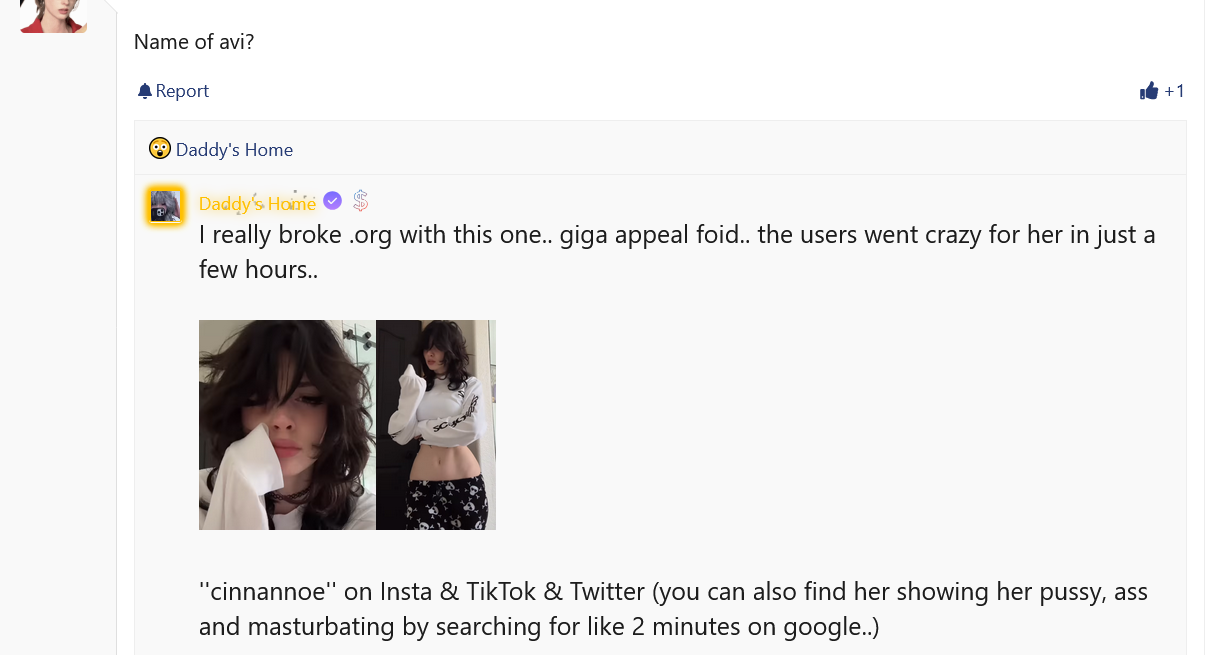Viewport: 1213px width, 655px height.
Task: Open the close-up face photo thumbnail
Action: pyautogui.click(x=287, y=425)
